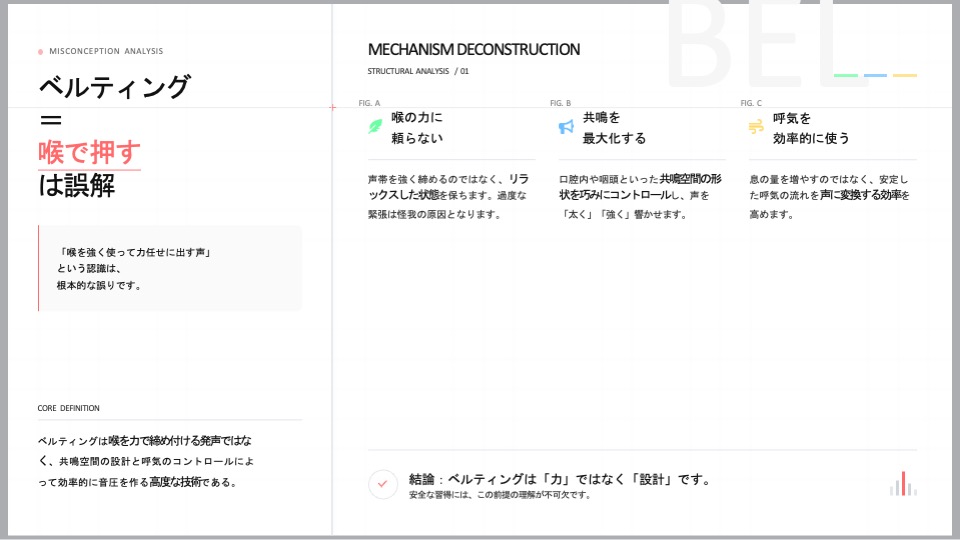Click the CORE DEFINITION label

[68, 408]
